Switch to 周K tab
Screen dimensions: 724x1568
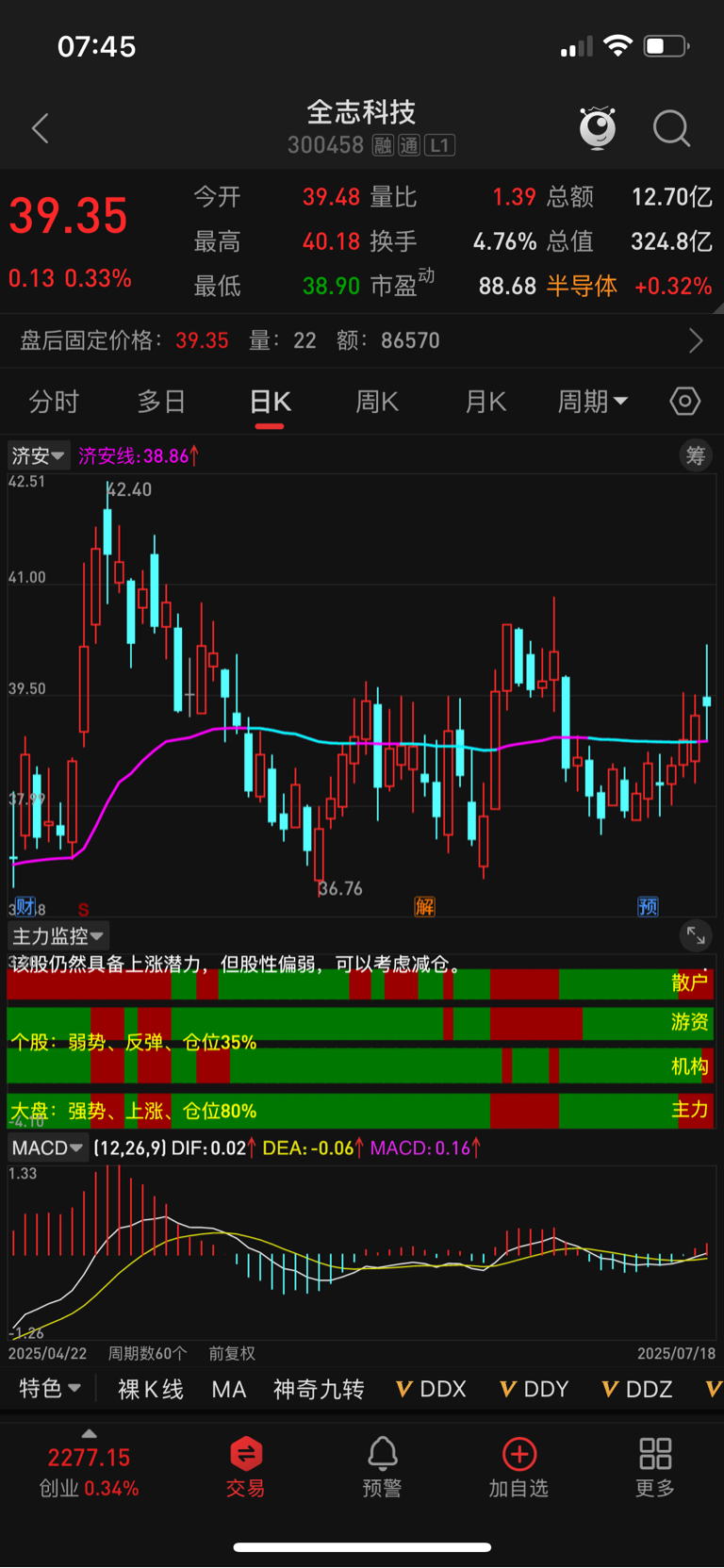coord(377,402)
